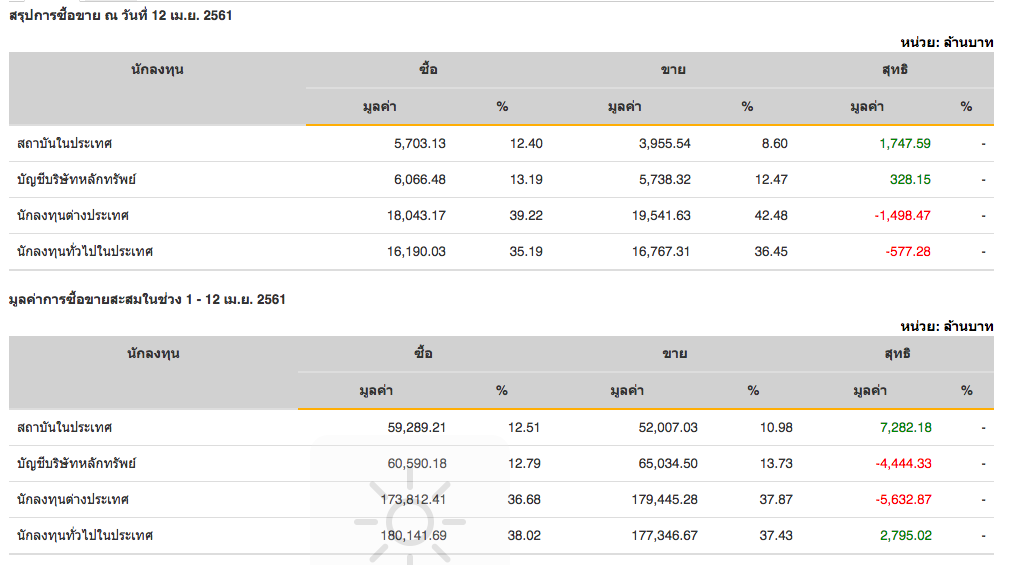Select the cumulative net value 7,282.18
Viewport: 1029px width, 565px height.
pyautogui.click(x=905, y=427)
